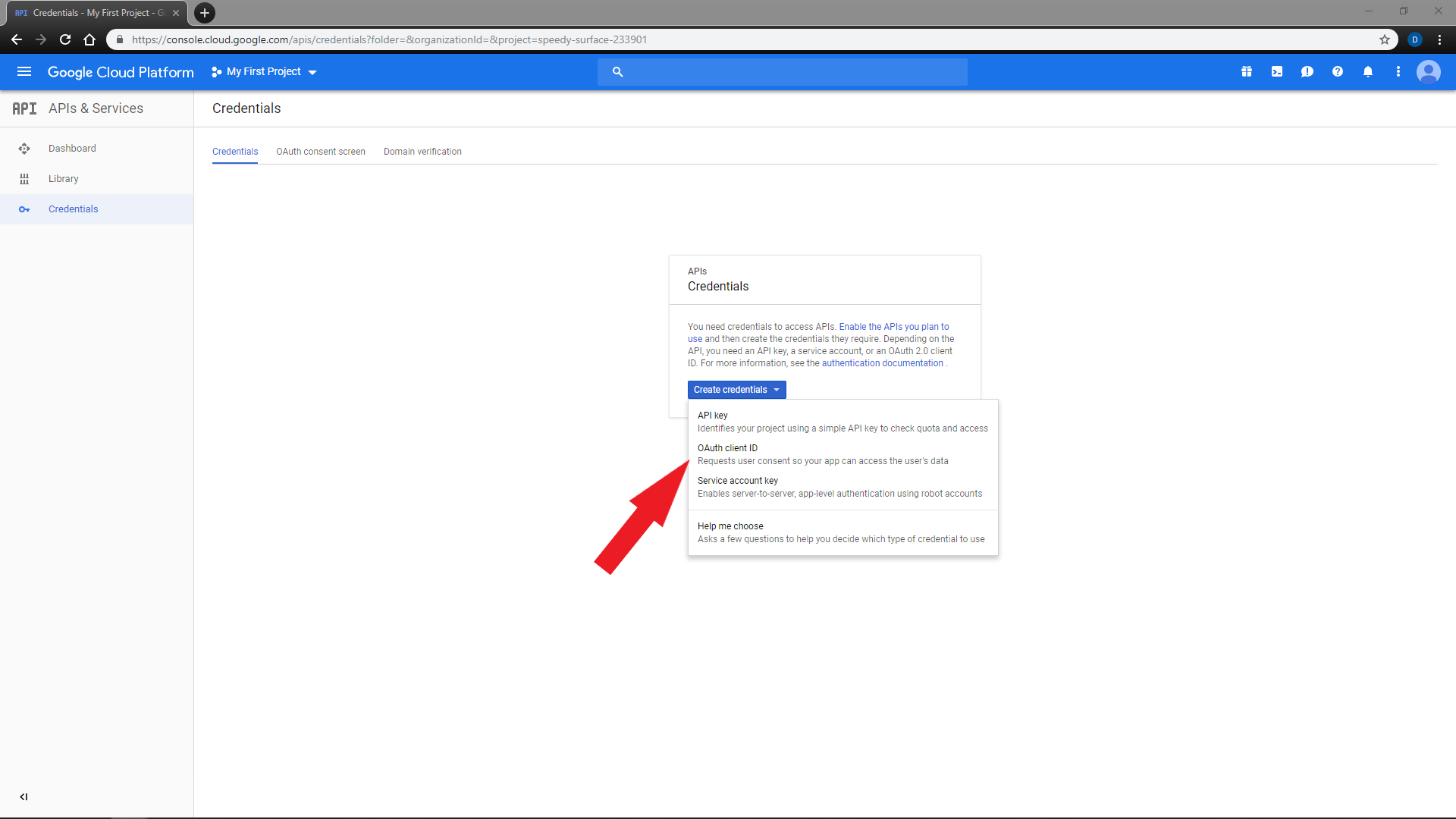Image resolution: width=1456 pixels, height=819 pixels.
Task: Click the Help me choose option
Action: pos(730,525)
